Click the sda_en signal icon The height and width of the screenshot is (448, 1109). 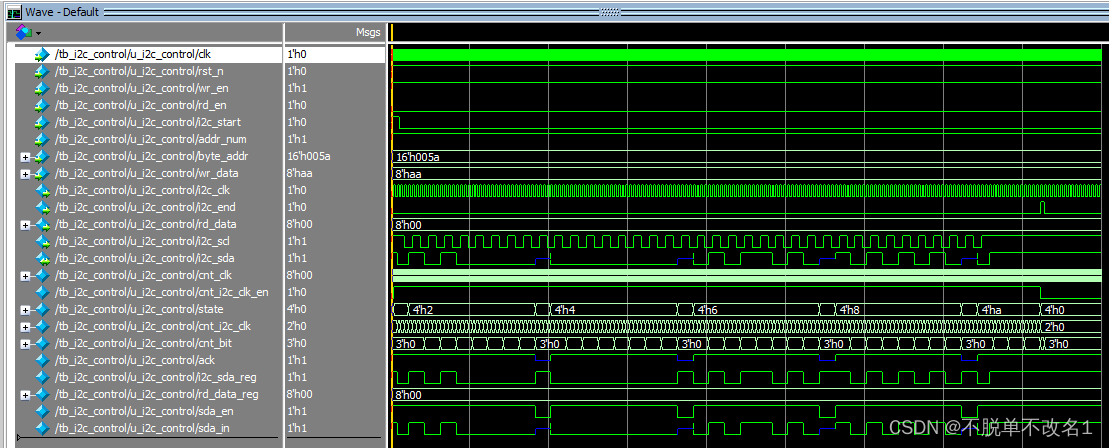42,410
